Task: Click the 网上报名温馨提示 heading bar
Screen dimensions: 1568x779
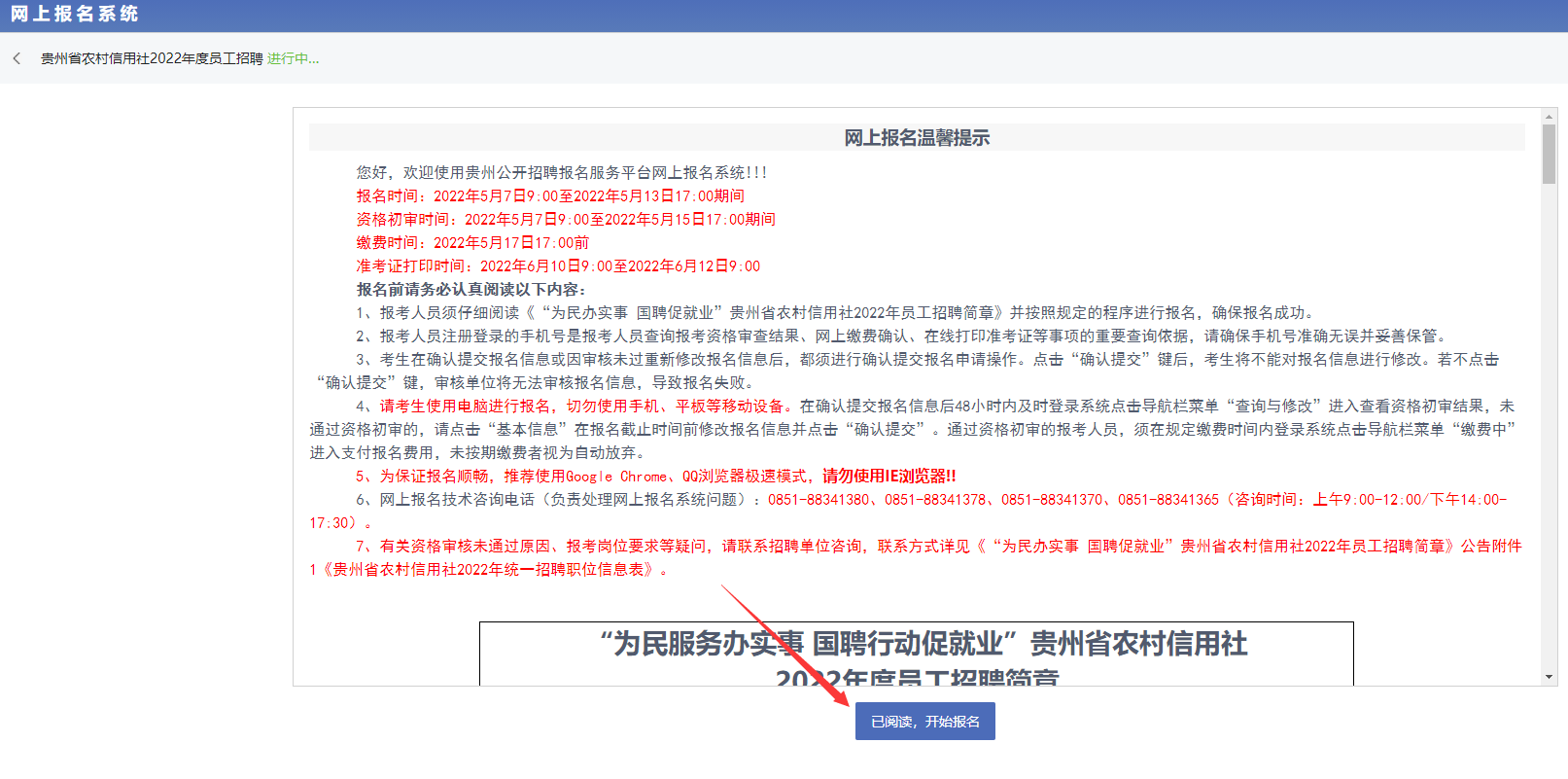Action: pos(916,138)
